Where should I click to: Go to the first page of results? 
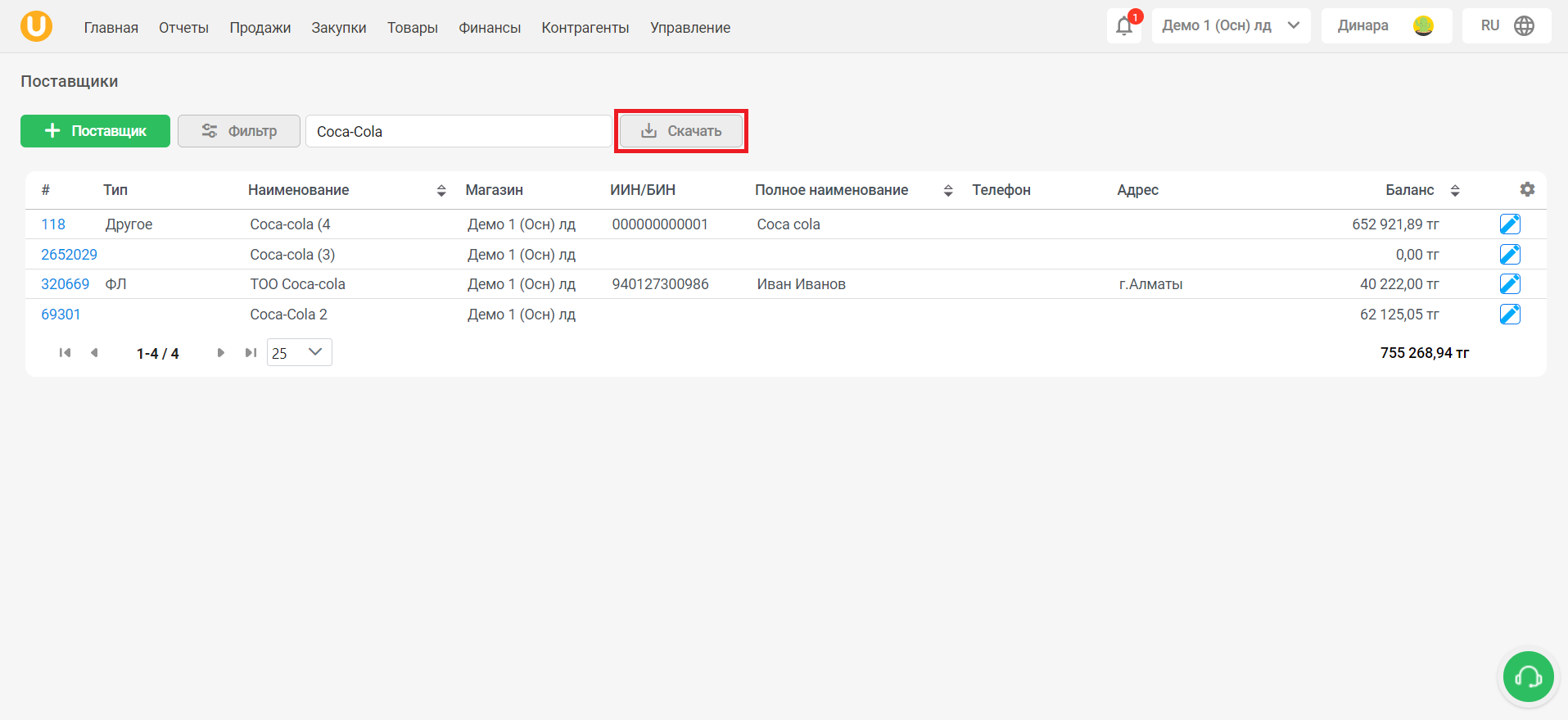pyautogui.click(x=65, y=353)
